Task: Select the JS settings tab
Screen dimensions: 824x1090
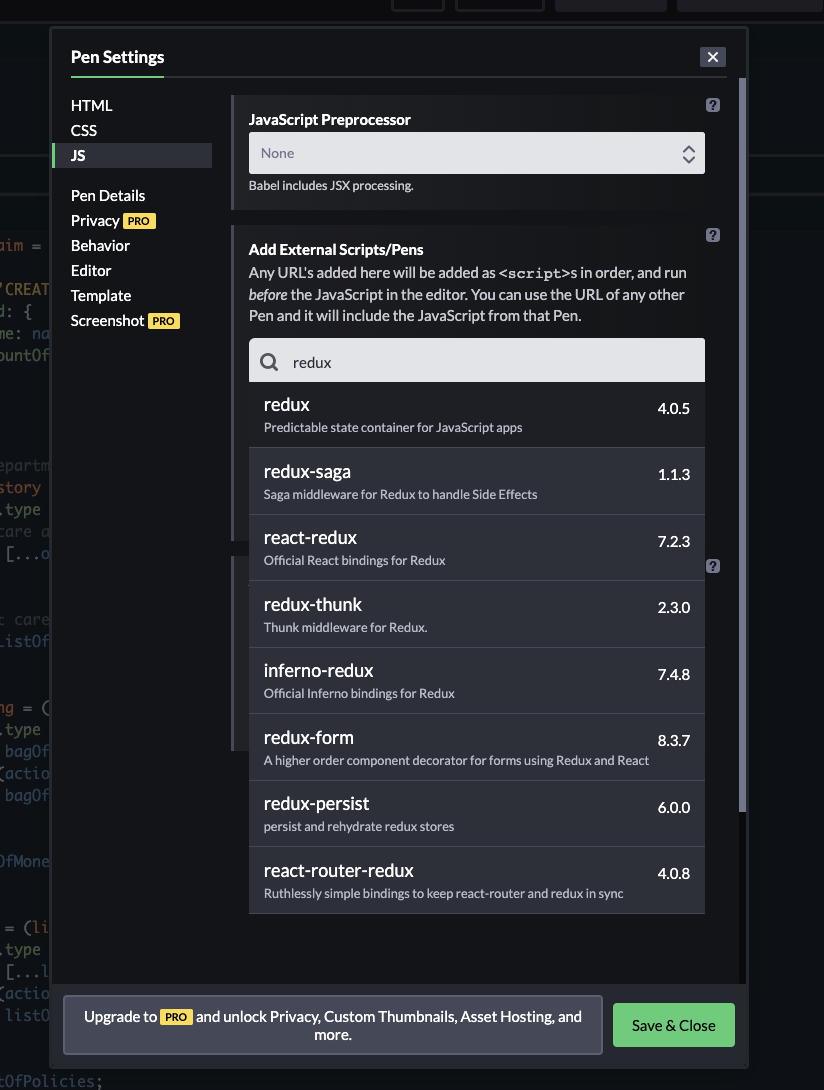Action: pos(132,156)
